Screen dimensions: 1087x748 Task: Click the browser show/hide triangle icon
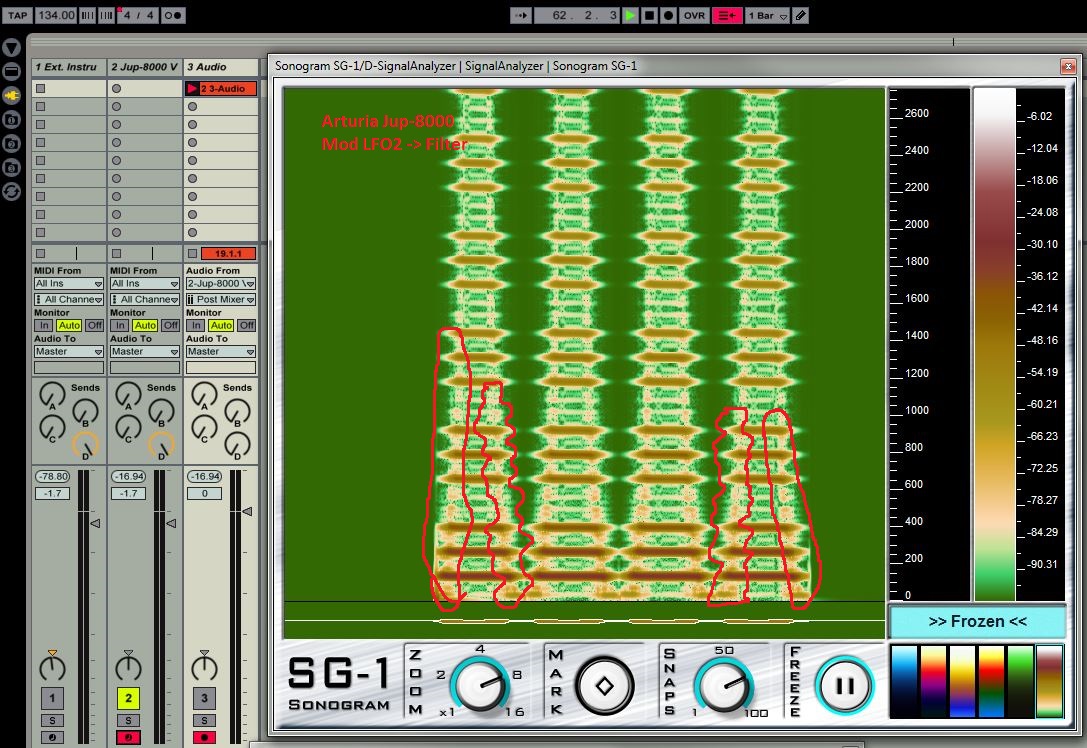click(x=11, y=48)
